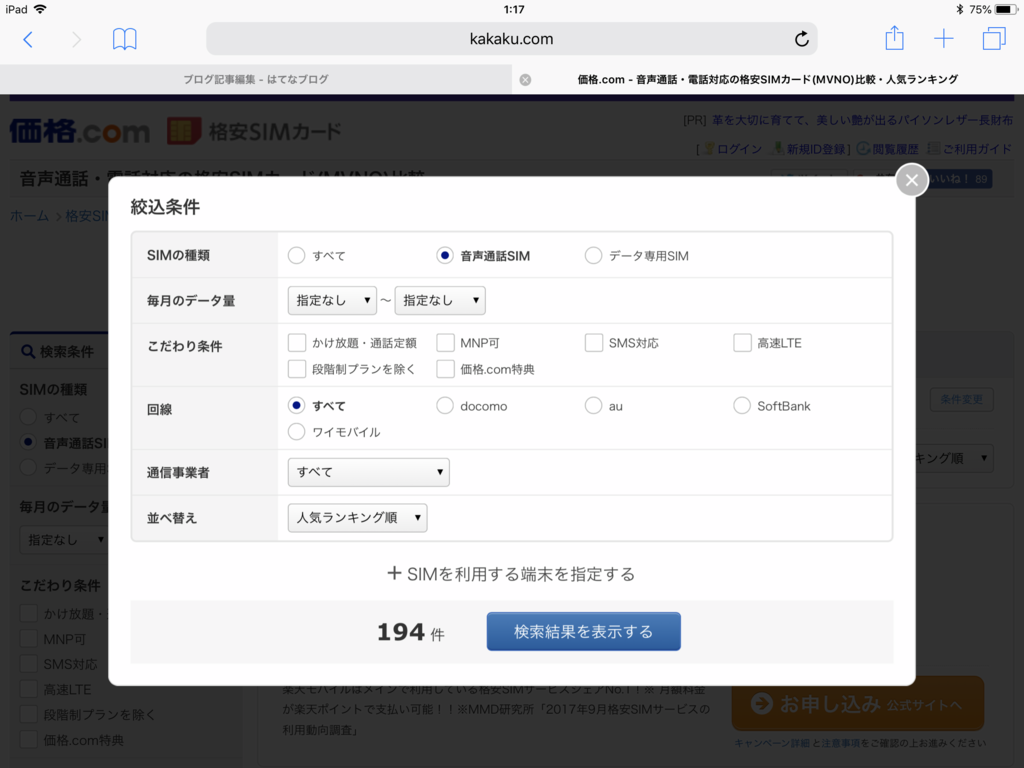Check 段階制プランを除く in dialog
Image resolution: width=1024 pixels, height=768 pixels.
tap(296, 369)
